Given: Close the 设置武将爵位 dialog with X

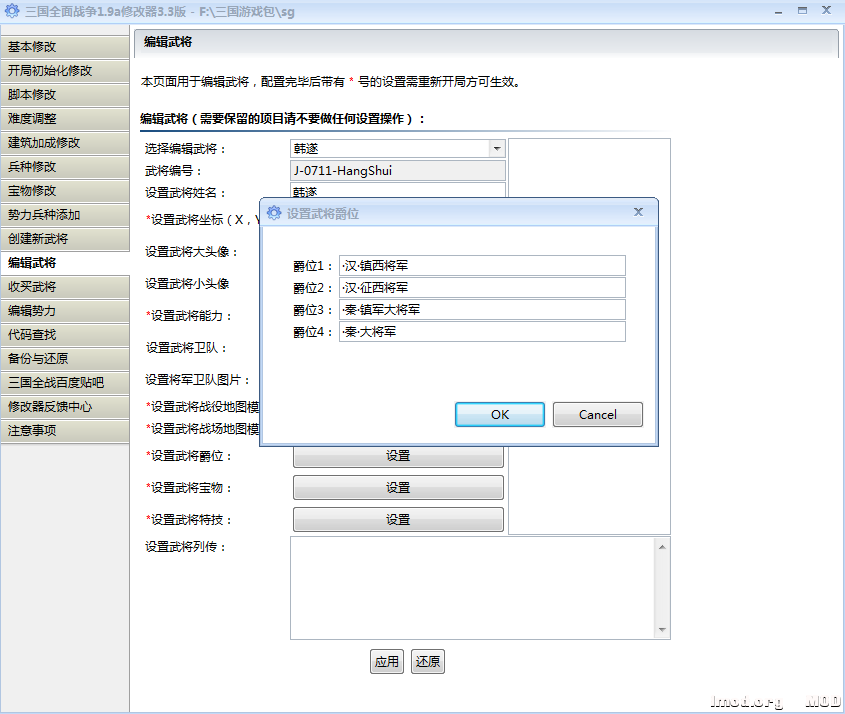Looking at the screenshot, I should click(x=638, y=212).
